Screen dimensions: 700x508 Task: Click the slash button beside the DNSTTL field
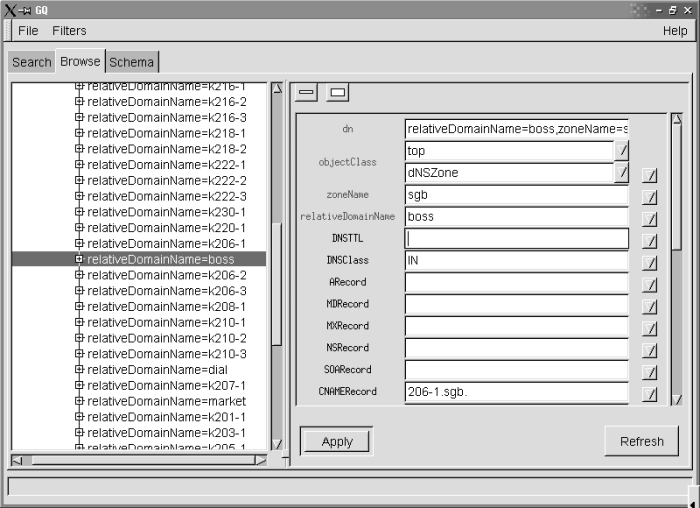tap(649, 241)
